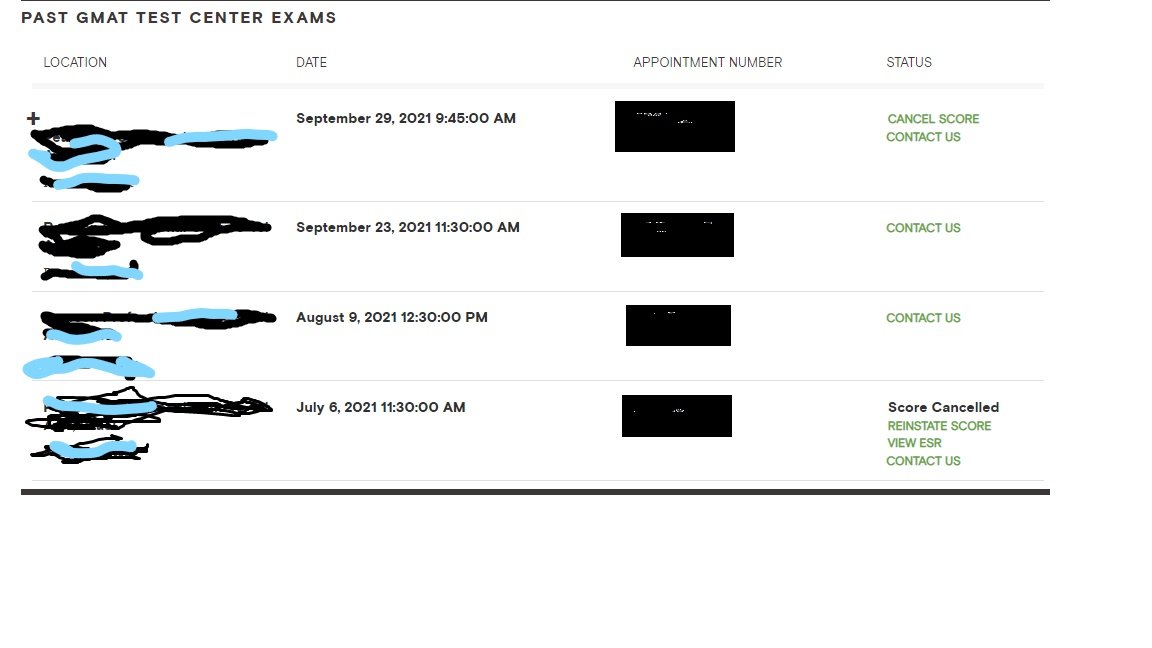This screenshot has width=1152, height=648.
Task: Open CONTACT US for July 6 exam
Action: coord(923,461)
